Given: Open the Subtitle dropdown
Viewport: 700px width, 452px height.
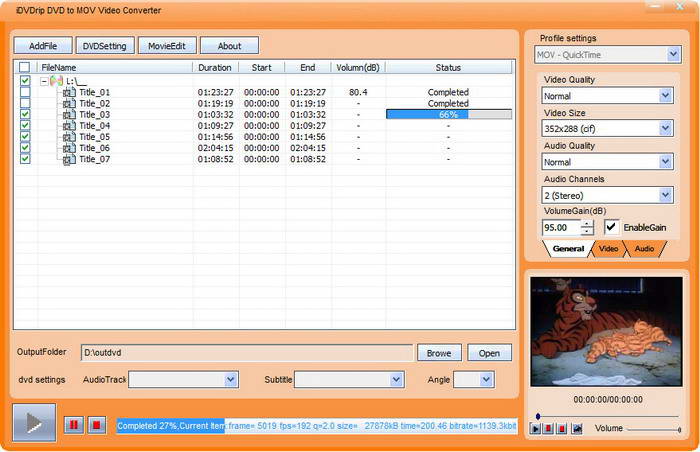Looking at the screenshot, I should click(x=396, y=380).
